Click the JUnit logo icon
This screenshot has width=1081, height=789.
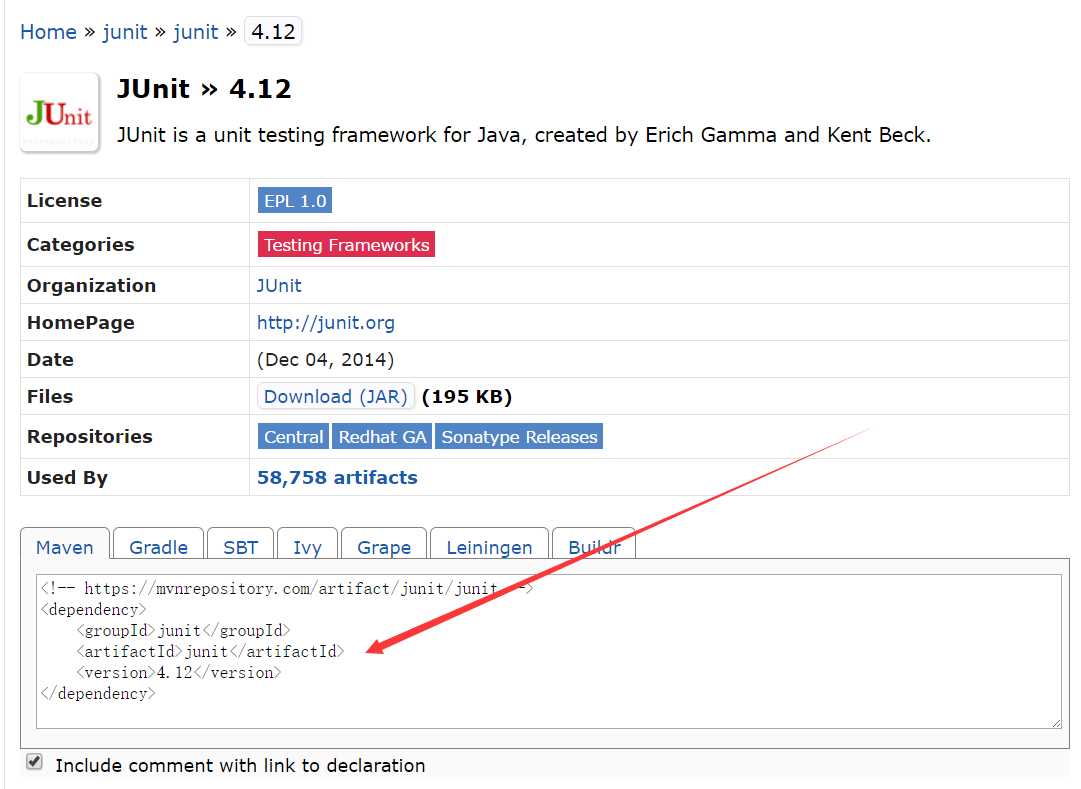60,113
